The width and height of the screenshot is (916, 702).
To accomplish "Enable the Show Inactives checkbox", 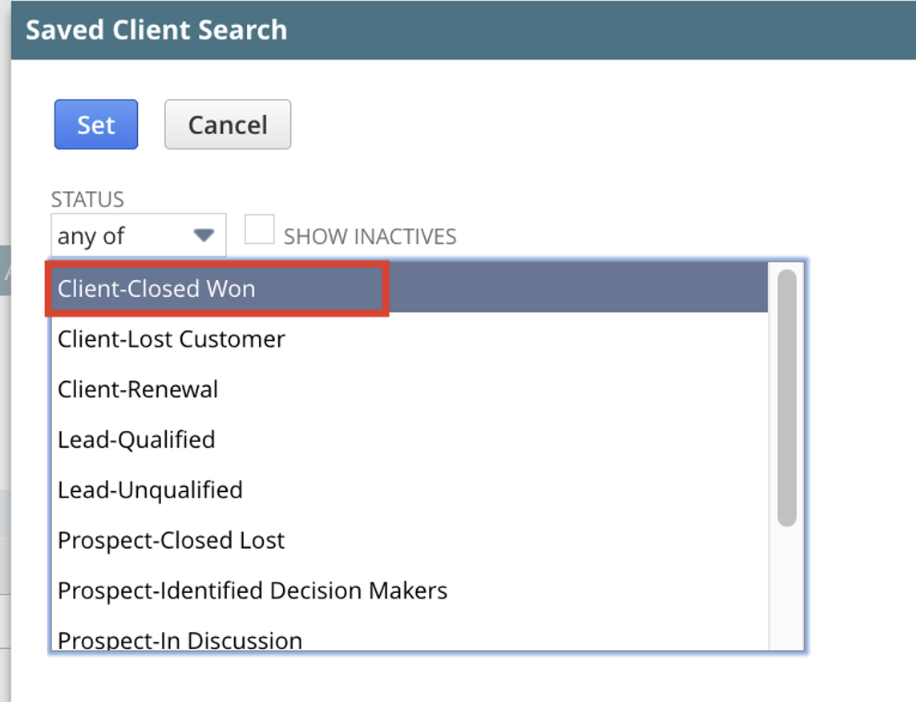I will [259, 229].
